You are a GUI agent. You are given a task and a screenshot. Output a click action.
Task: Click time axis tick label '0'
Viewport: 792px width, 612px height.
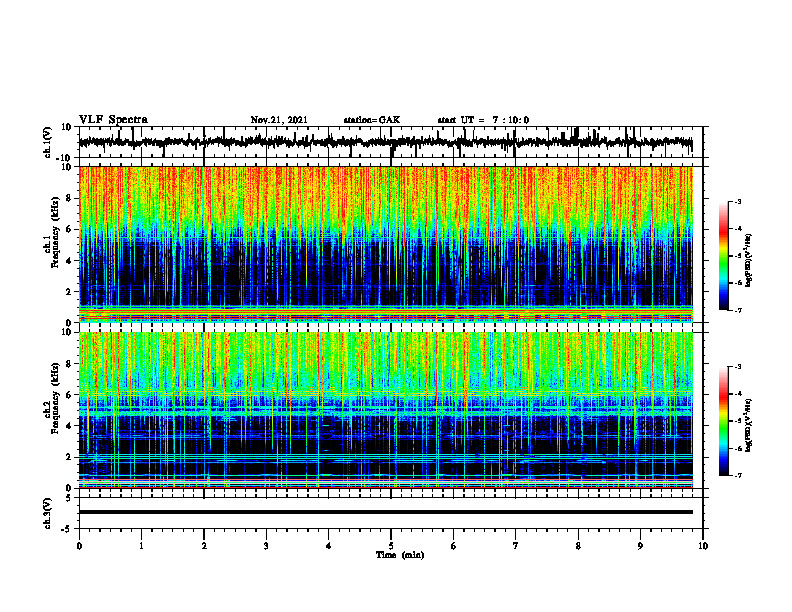tap(79, 546)
